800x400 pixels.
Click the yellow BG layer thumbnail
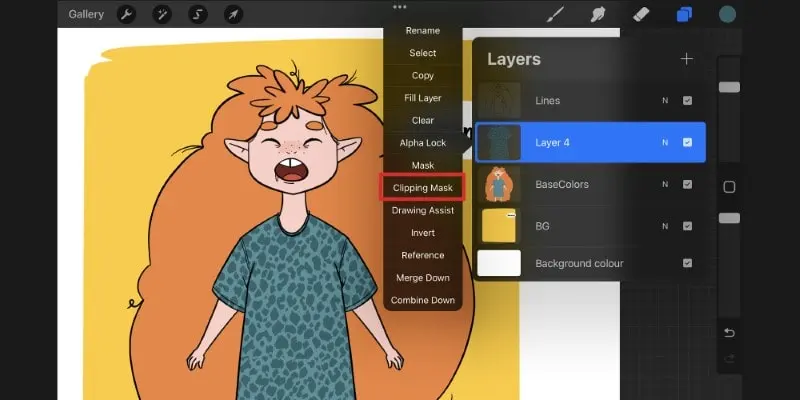click(x=499, y=226)
